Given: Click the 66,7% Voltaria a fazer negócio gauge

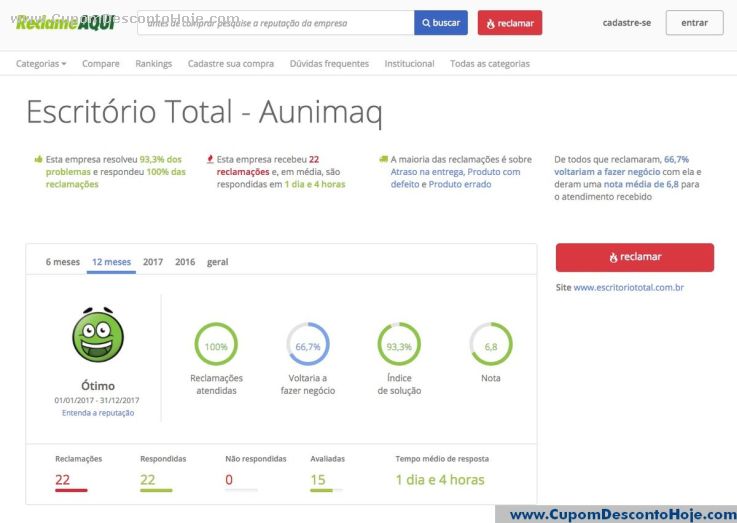Looking at the screenshot, I should (308, 344).
